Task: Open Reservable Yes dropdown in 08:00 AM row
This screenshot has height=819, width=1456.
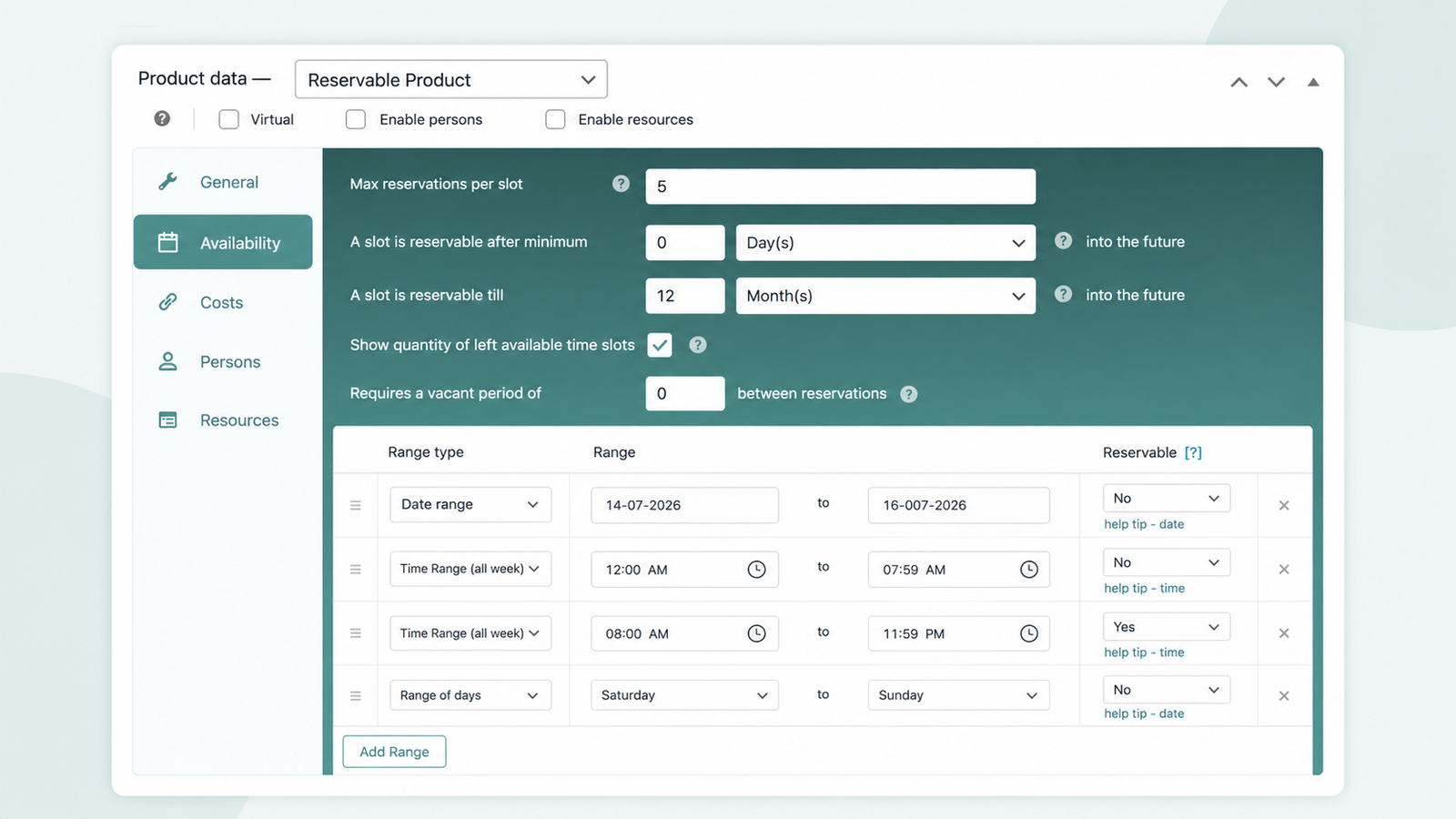Action: pos(1167,627)
